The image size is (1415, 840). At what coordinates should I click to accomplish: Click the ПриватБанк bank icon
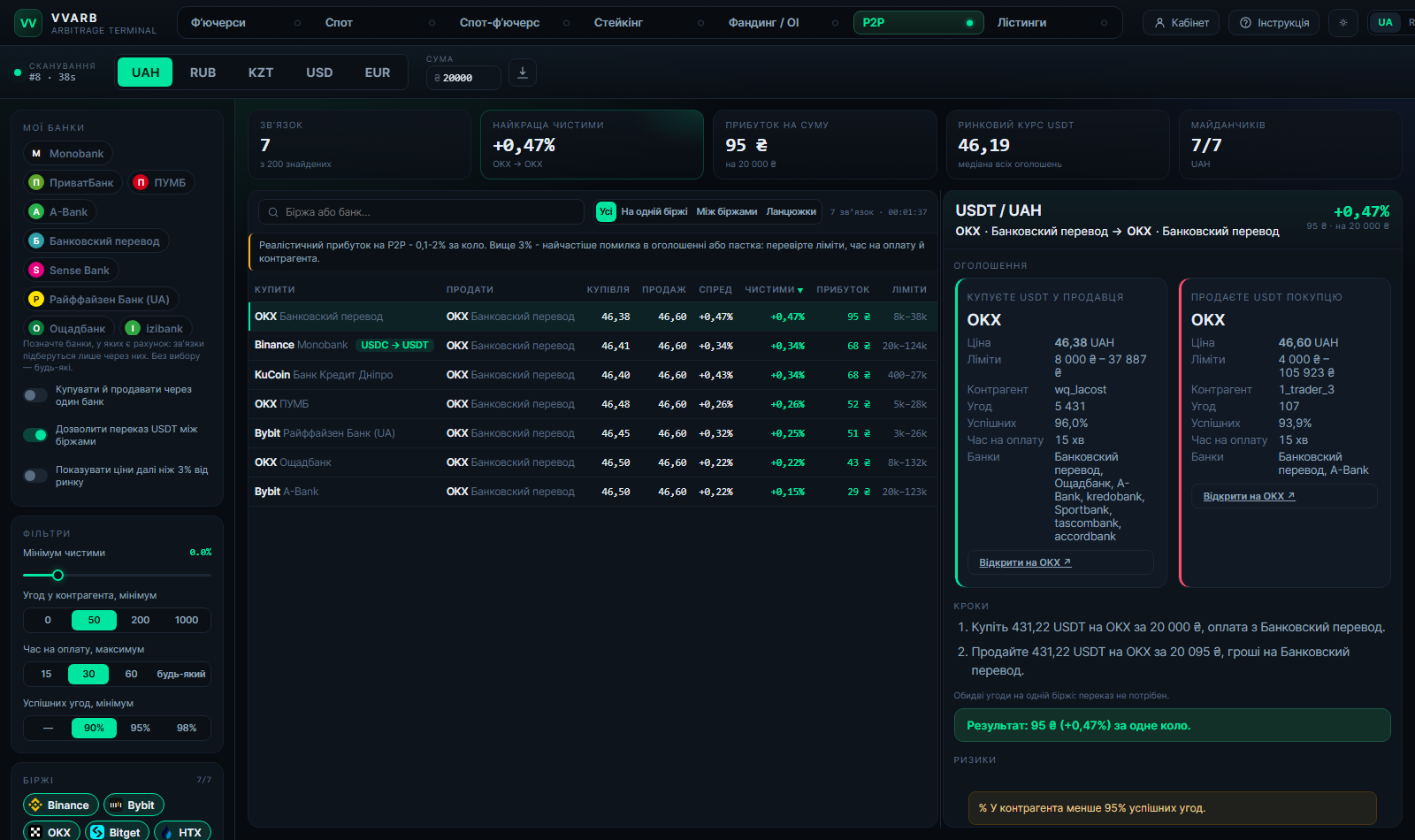point(36,183)
